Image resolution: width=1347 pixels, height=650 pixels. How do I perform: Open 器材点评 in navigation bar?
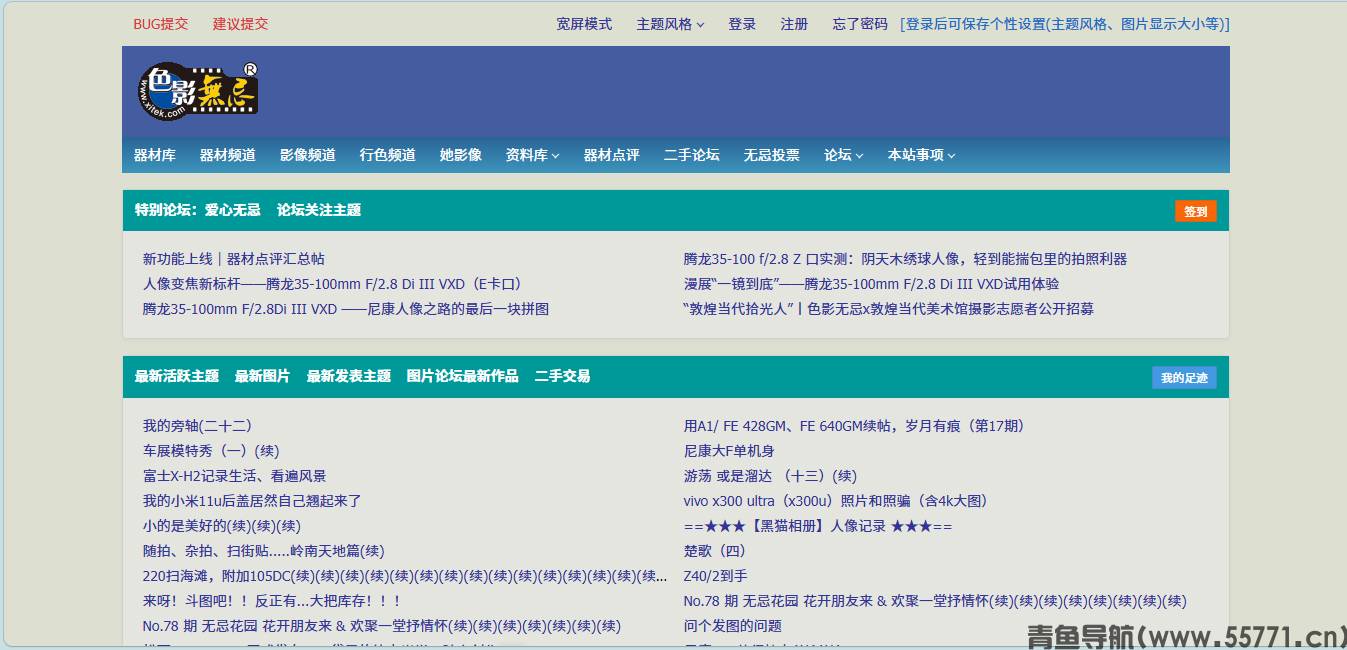click(x=612, y=155)
